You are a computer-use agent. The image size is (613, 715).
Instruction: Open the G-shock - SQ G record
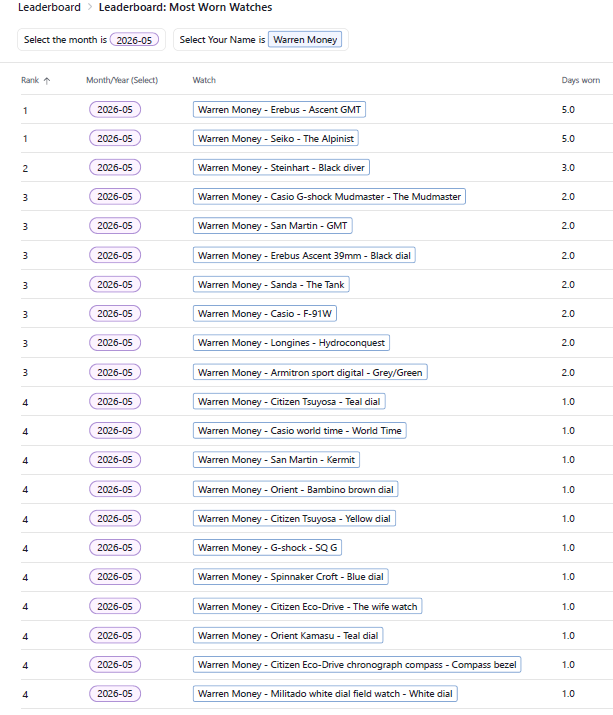[267, 548]
